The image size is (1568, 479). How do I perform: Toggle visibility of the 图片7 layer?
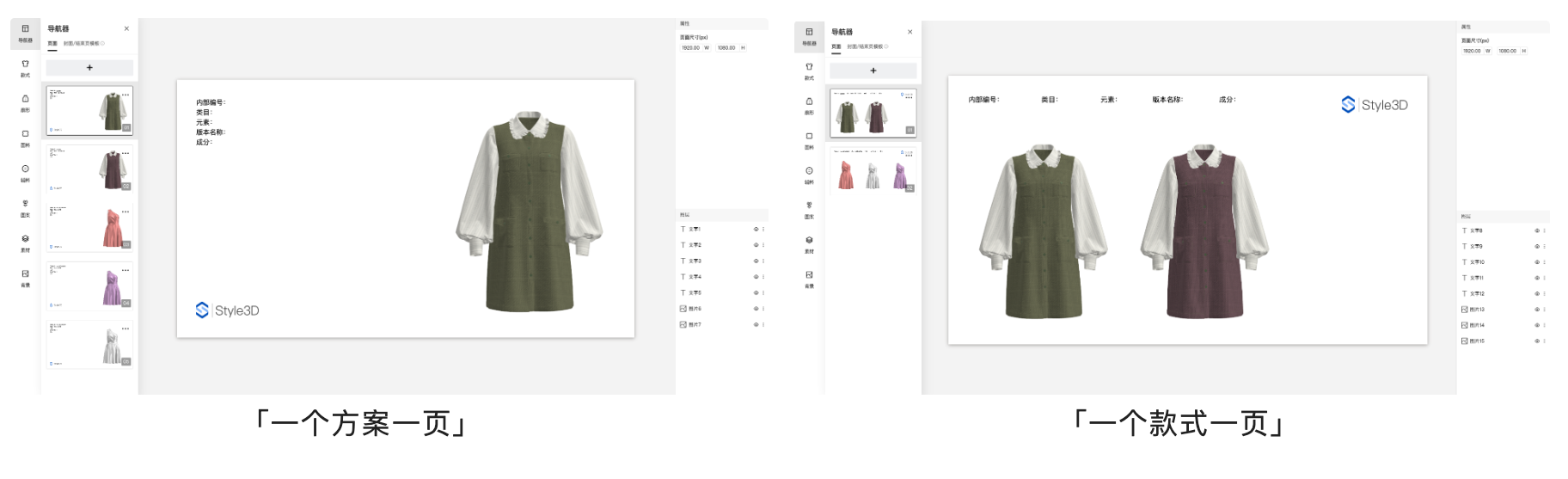tap(756, 325)
